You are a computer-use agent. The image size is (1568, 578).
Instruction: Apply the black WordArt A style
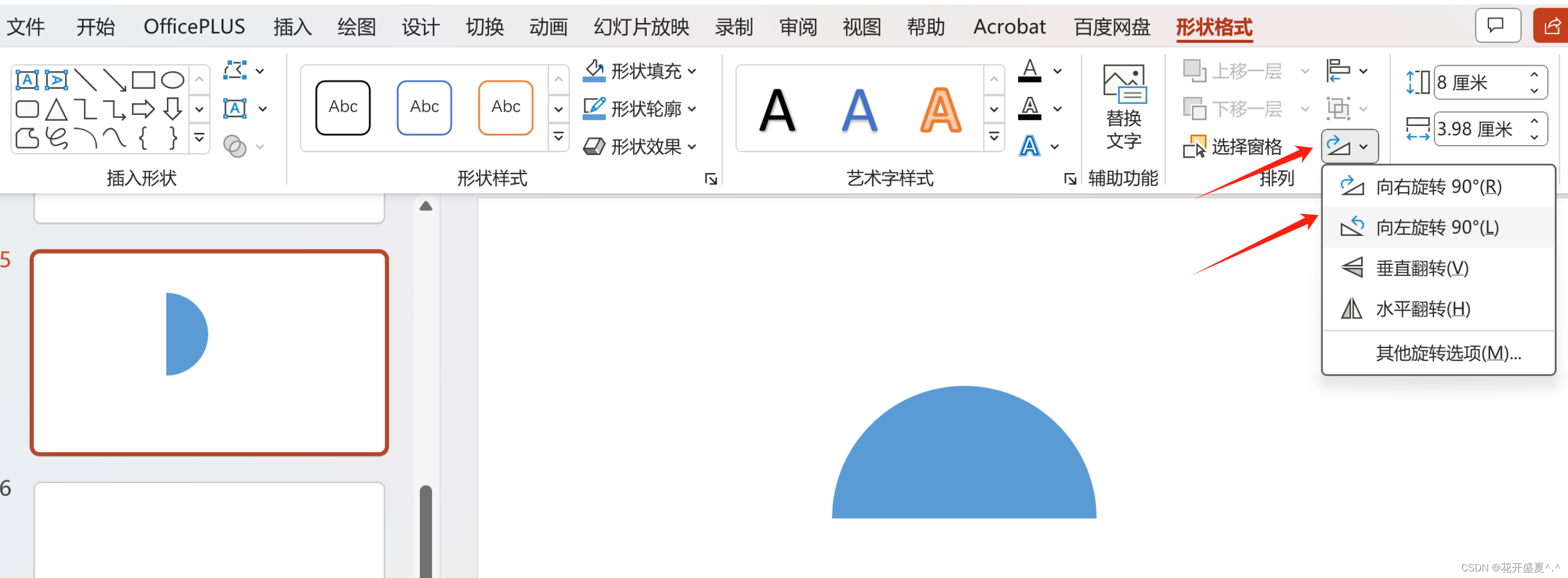pyautogui.click(x=777, y=110)
